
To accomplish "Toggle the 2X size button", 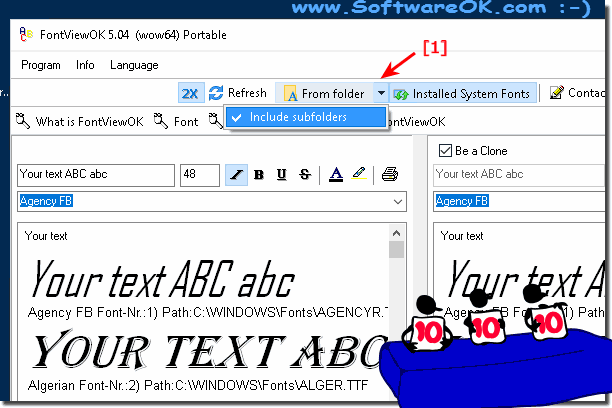I will [x=191, y=93].
